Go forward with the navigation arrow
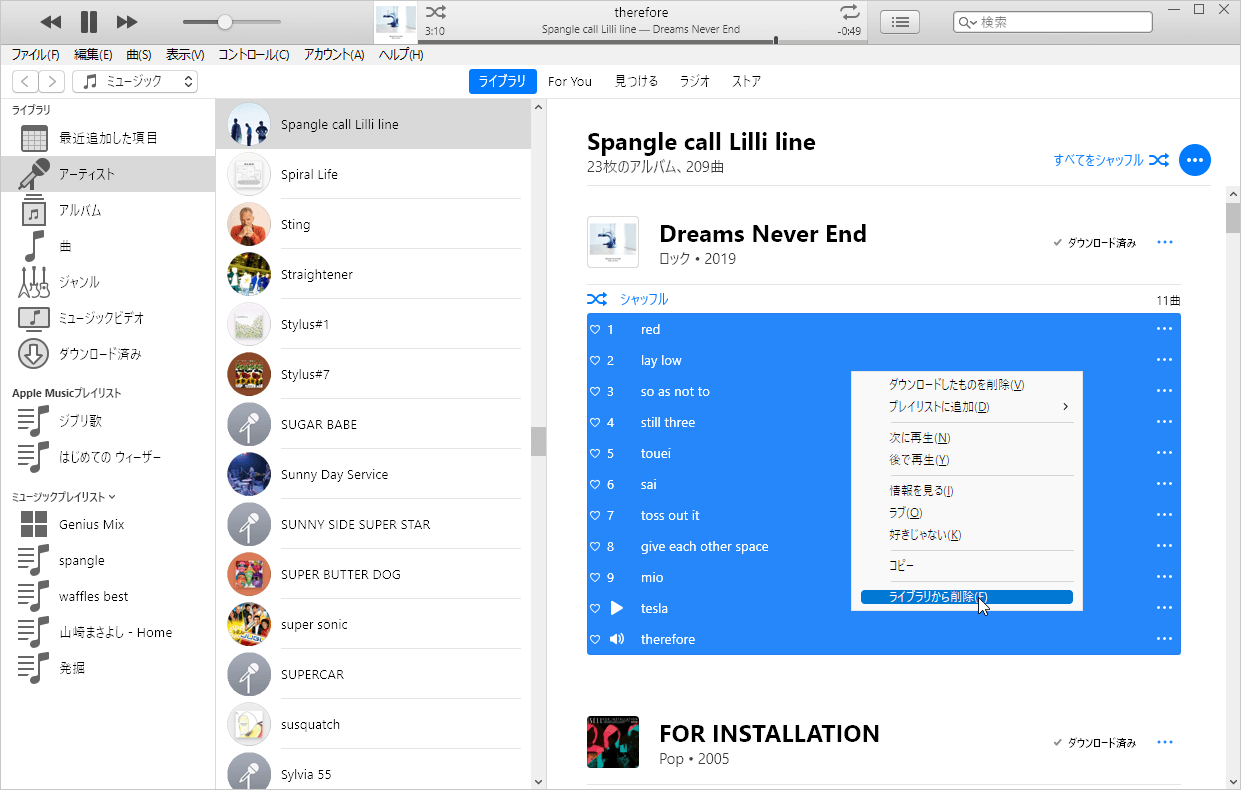The height and width of the screenshot is (790, 1241). (52, 82)
